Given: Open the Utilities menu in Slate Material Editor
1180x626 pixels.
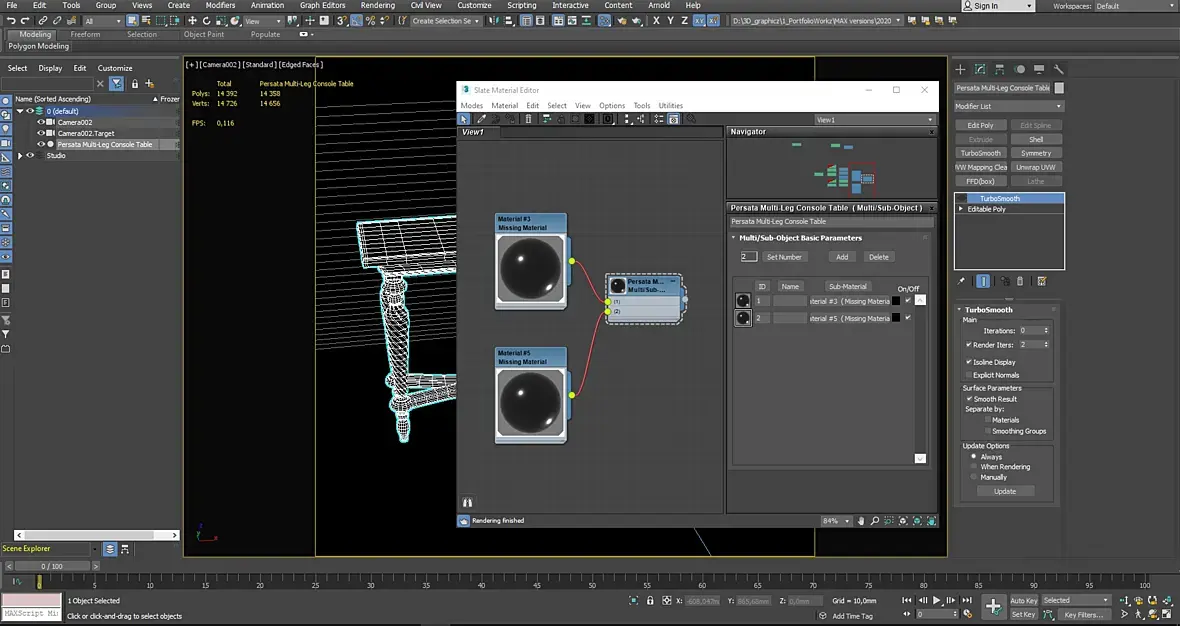Looking at the screenshot, I should click(670, 105).
